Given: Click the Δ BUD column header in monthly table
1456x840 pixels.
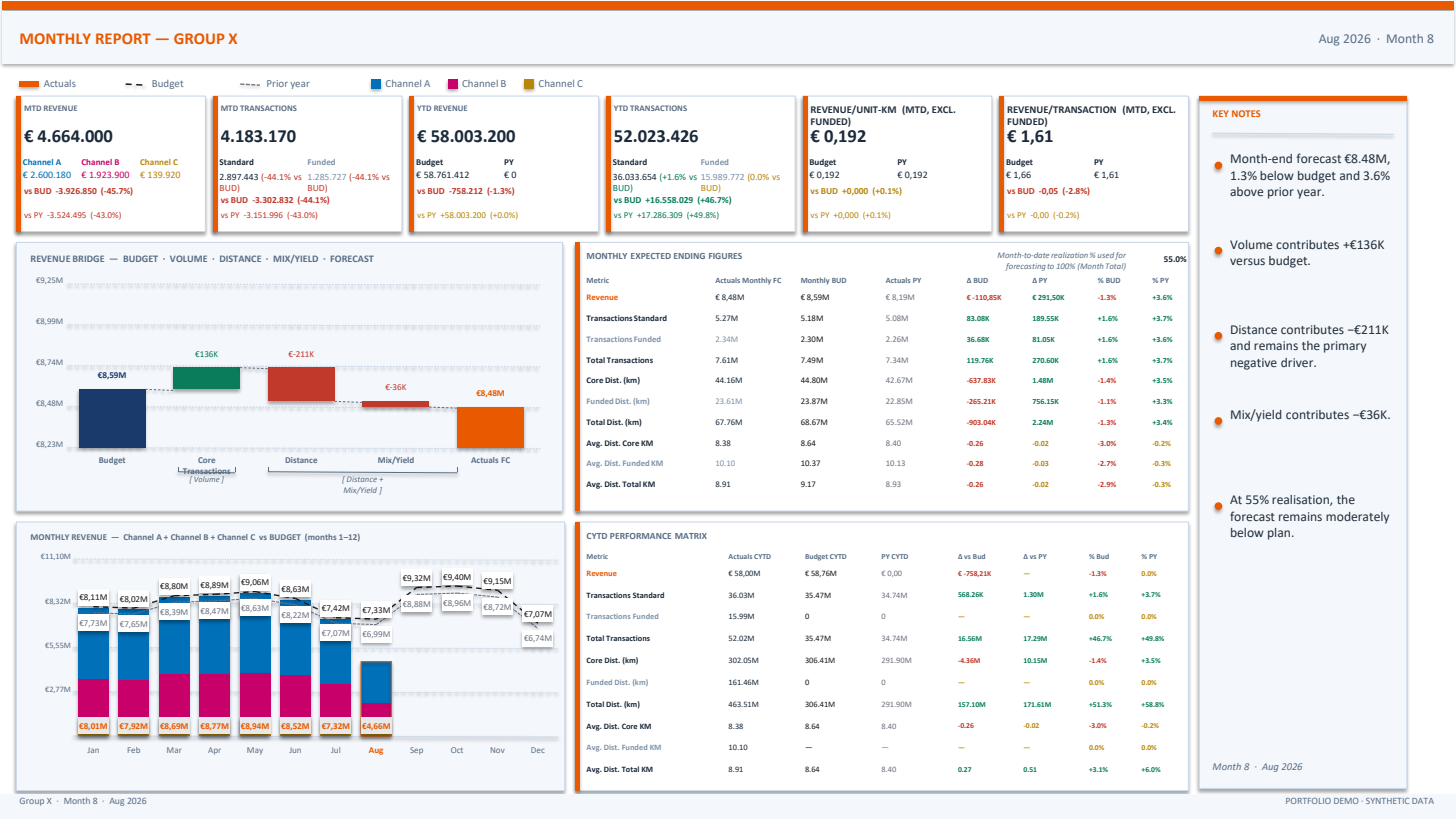Looking at the screenshot, I should point(977,281).
